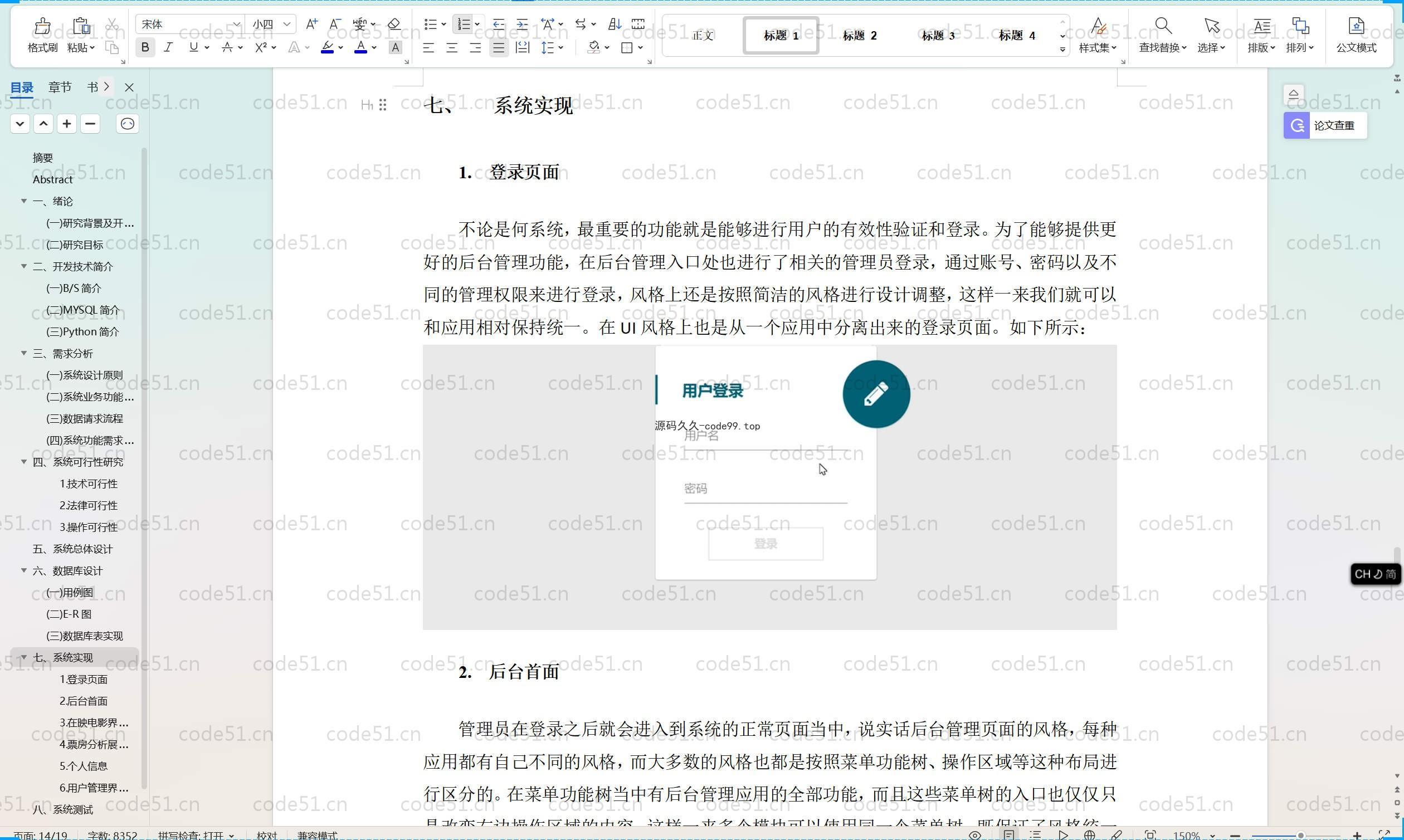1404x840 pixels.
Task: Click the sort A-Z icon
Action: point(615,25)
